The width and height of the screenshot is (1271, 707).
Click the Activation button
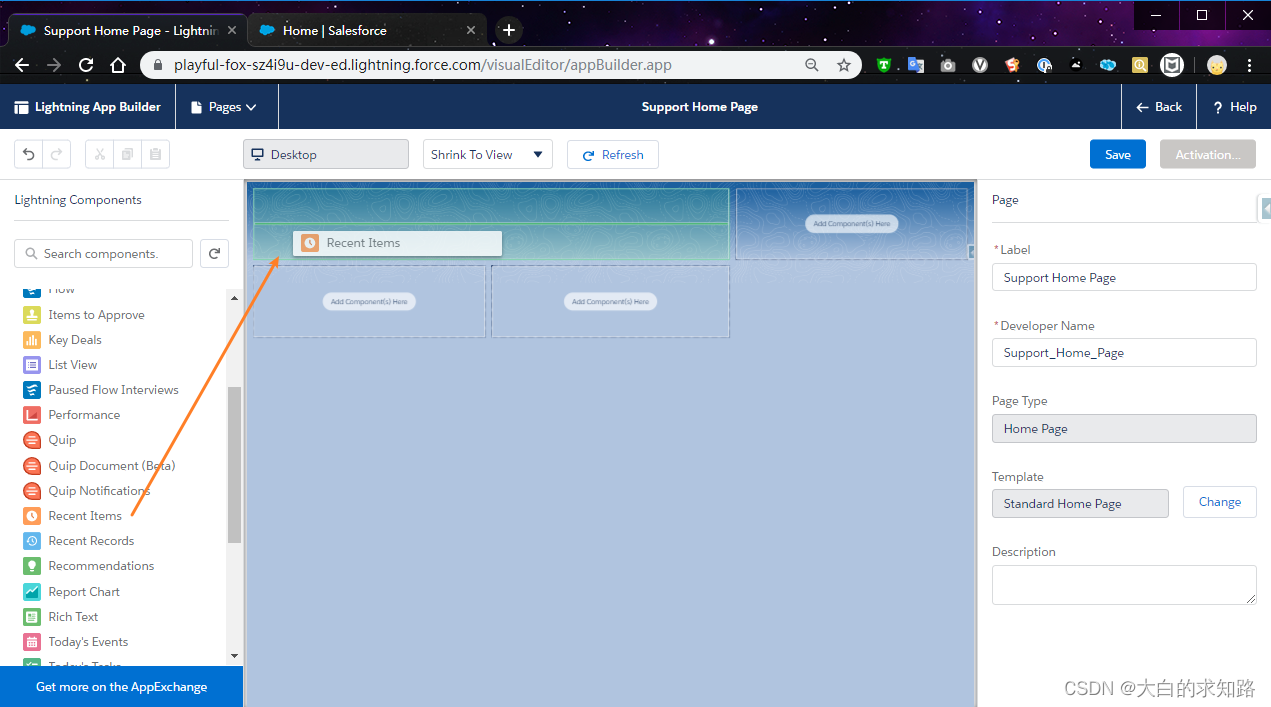1208,154
